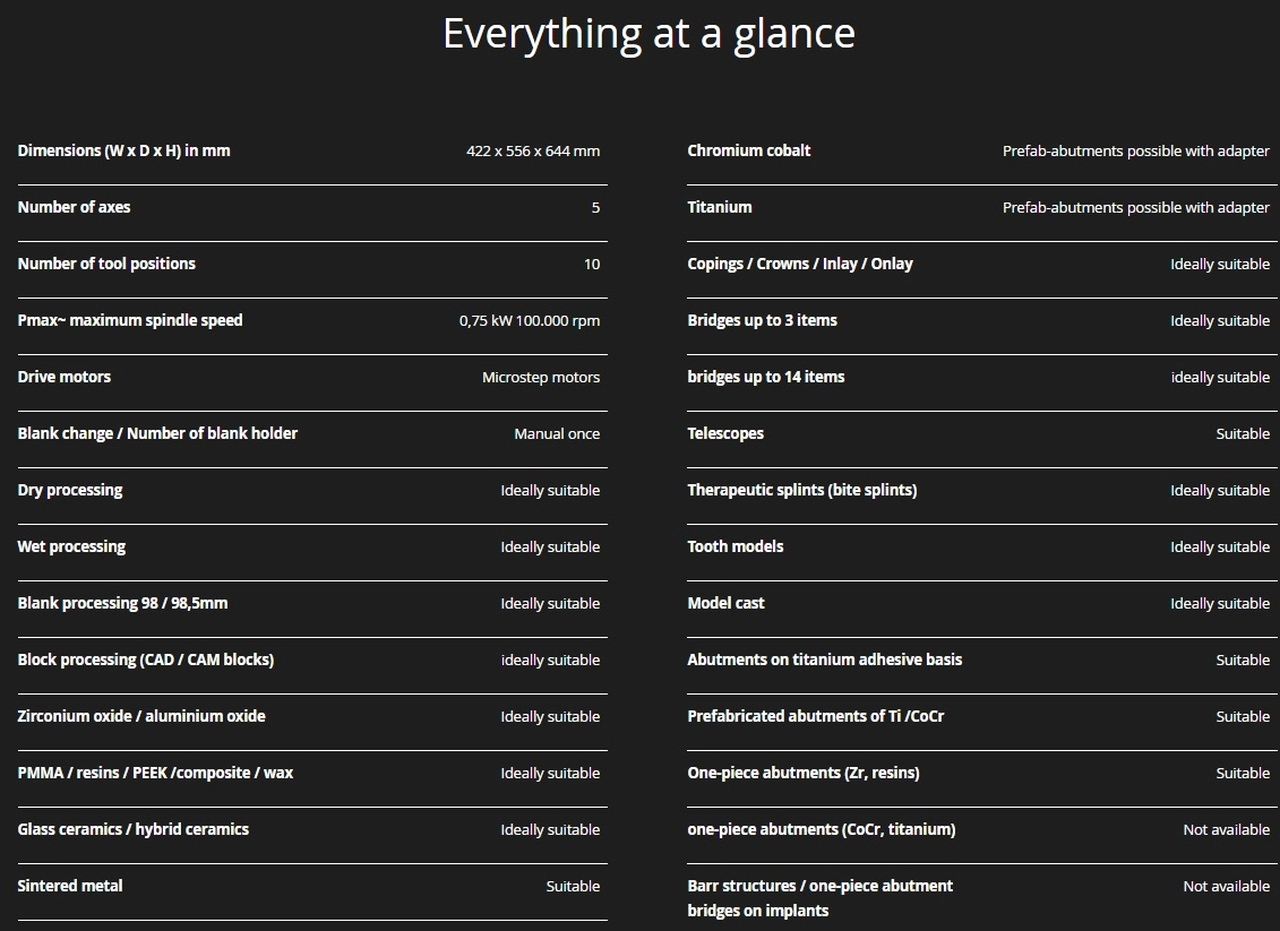
Task: Click the 'Number of tool positions' label
Action: tap(106, 264)
